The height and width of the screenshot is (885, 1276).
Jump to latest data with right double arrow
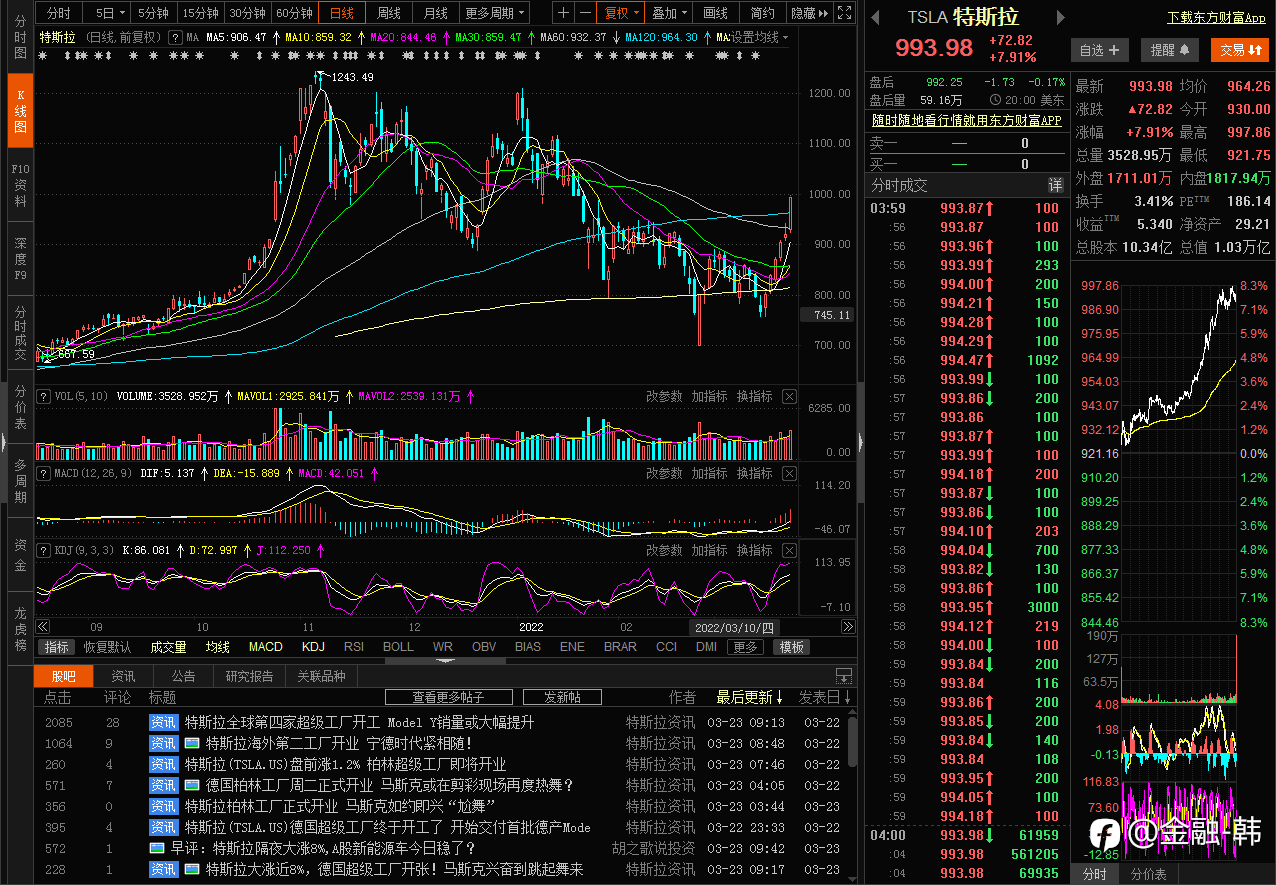(848, 627)
